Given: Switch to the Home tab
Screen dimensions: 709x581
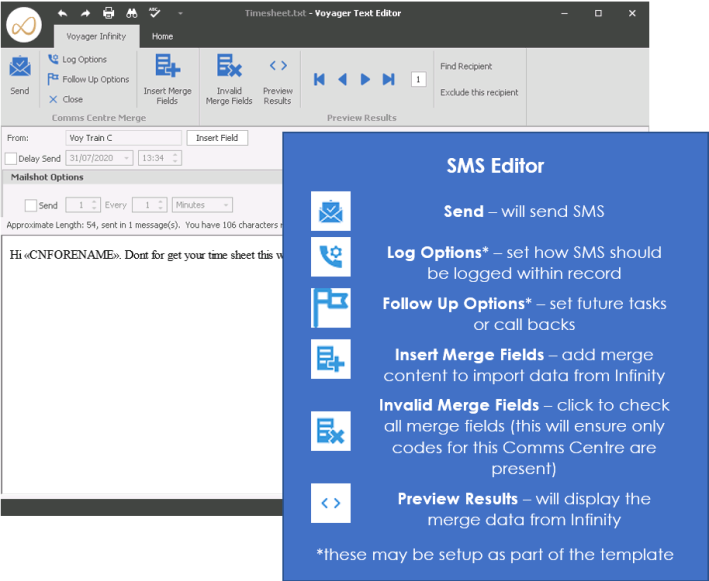Looking at the screenshot, I should (x=162, y=36).
